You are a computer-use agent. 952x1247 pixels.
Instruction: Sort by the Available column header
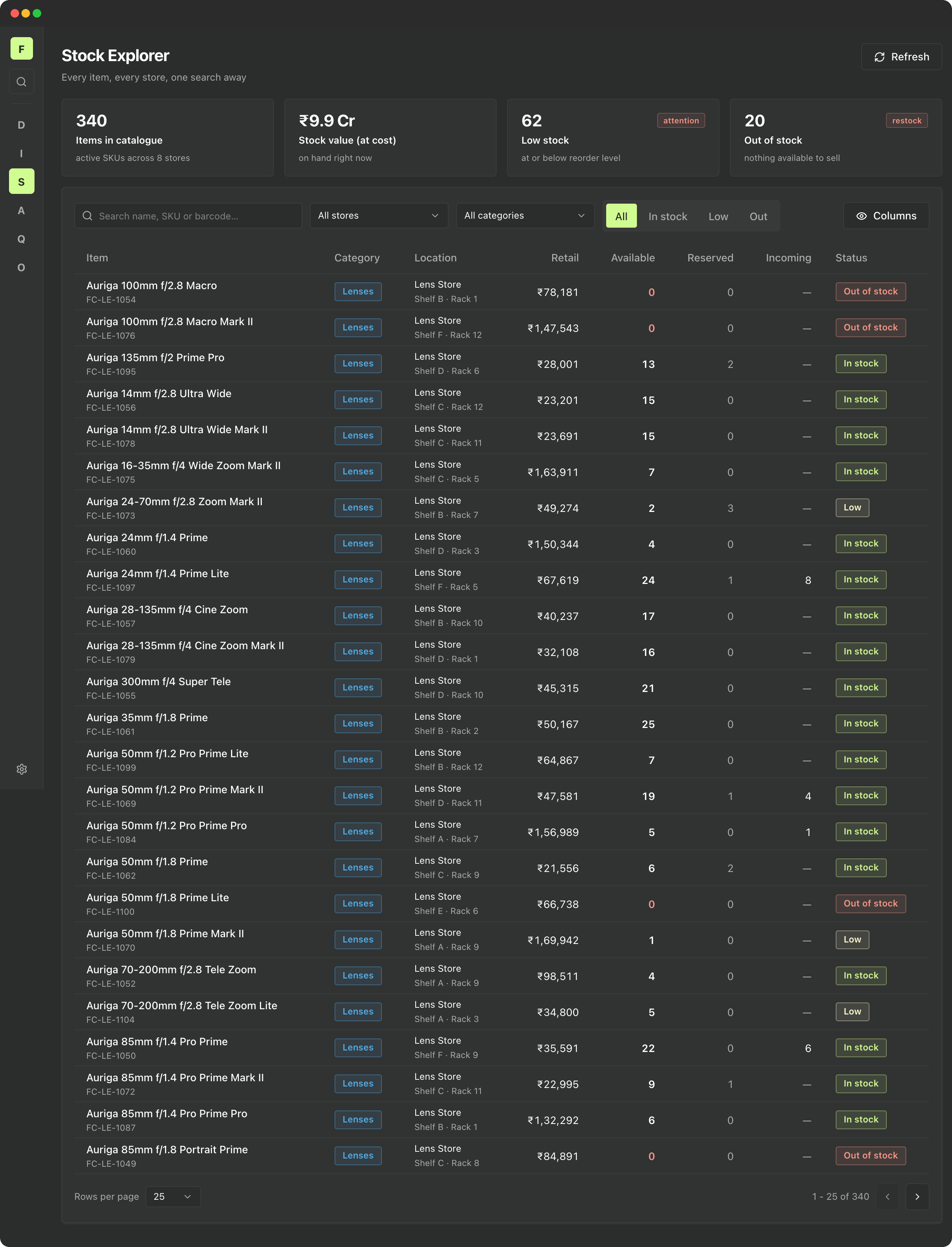point(633,258)
